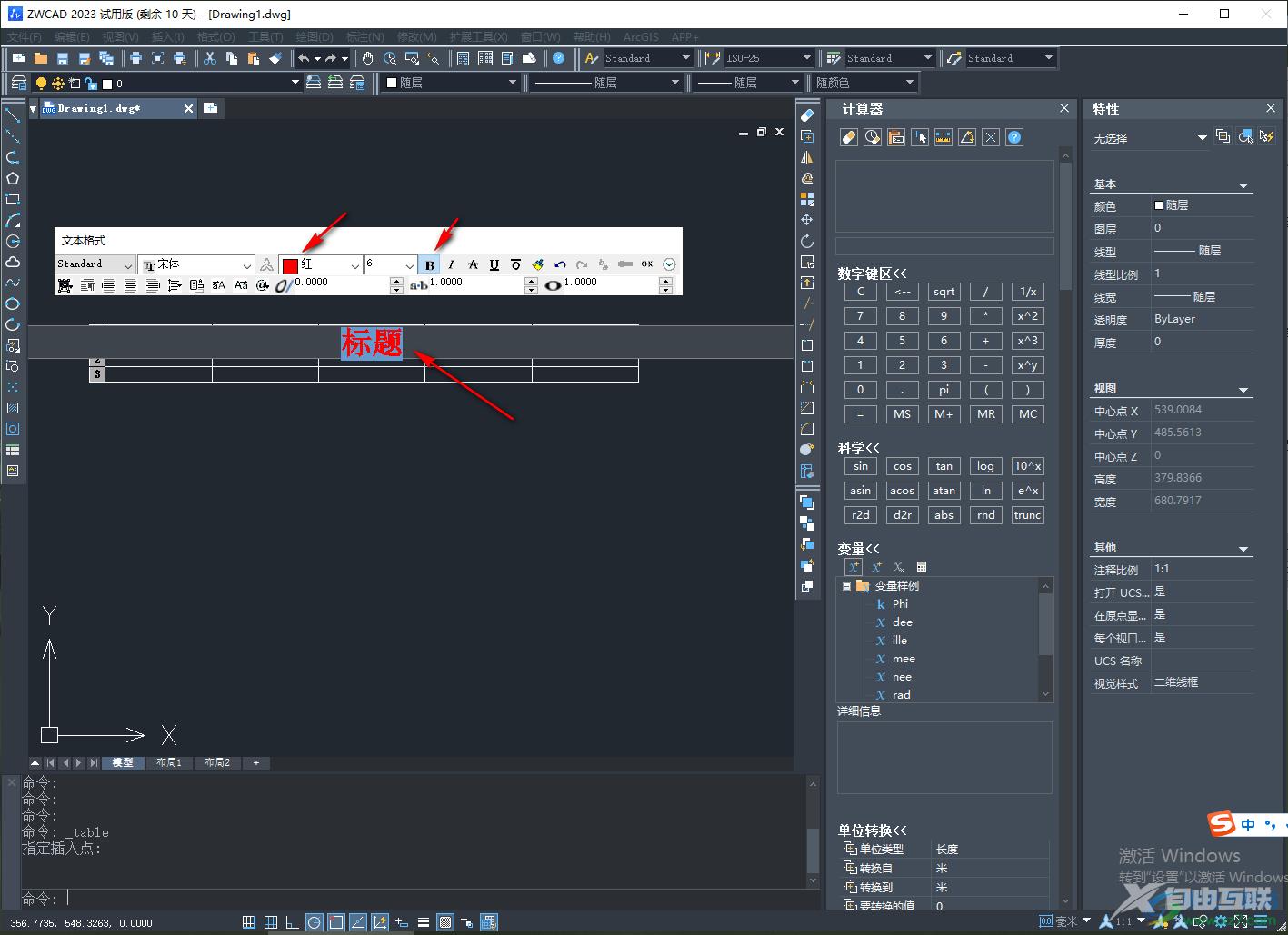Image resolution: width=1288 pixels, height=935 pixels.
Task: Open the font 宋体 dropdown
Action: pyautogui.click(x=246, y=265)
